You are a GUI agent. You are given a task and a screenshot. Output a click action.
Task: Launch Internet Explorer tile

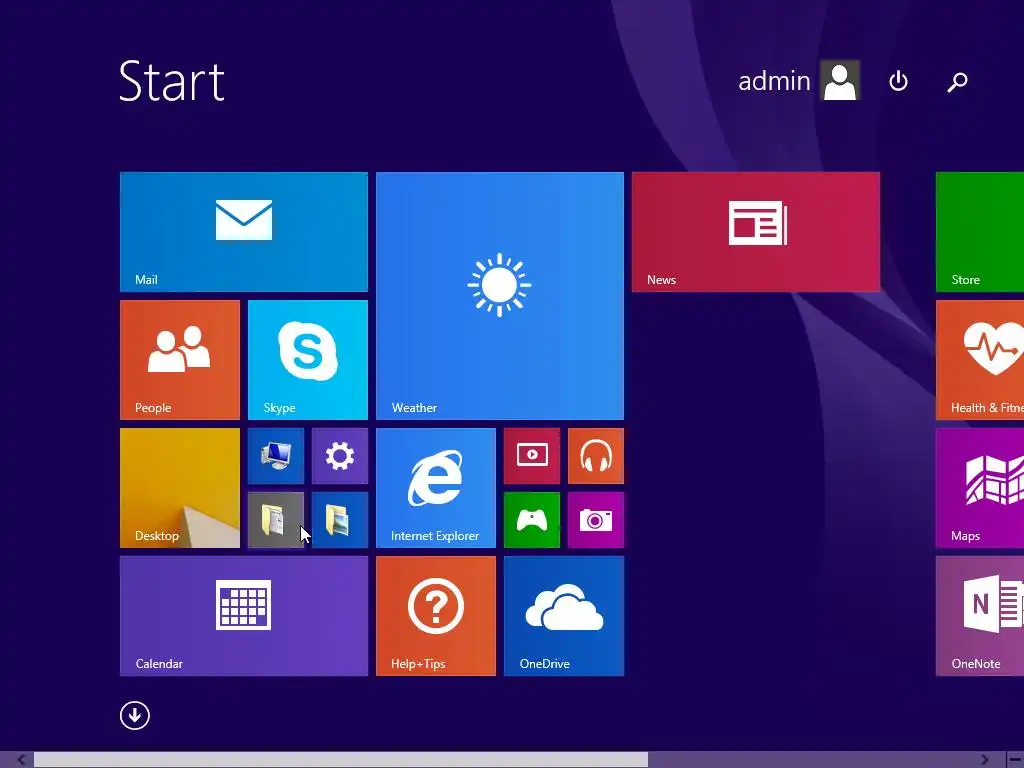tap(436, 488)
